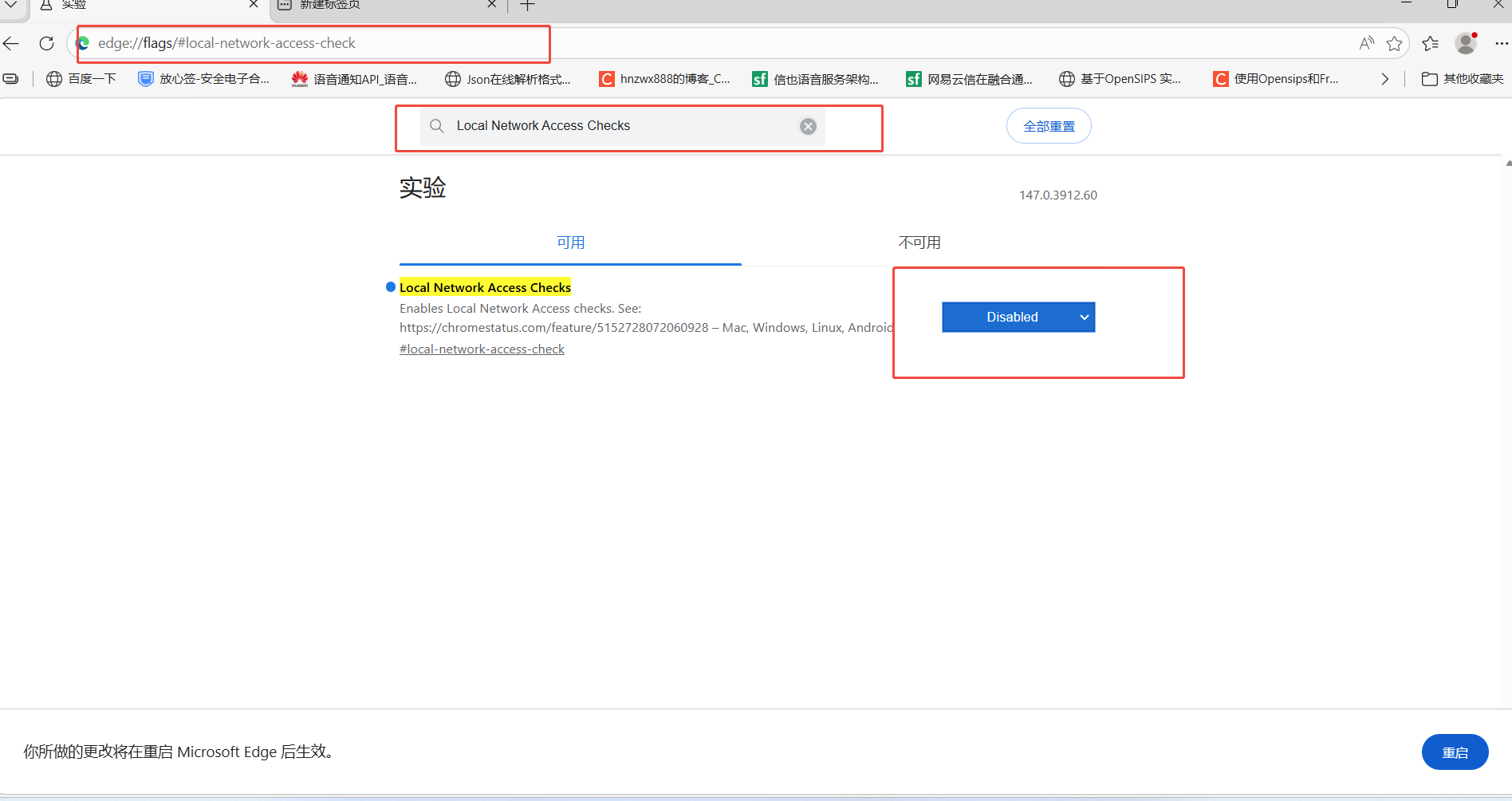Click the 全部重置 reset button

pos(1049,126)
